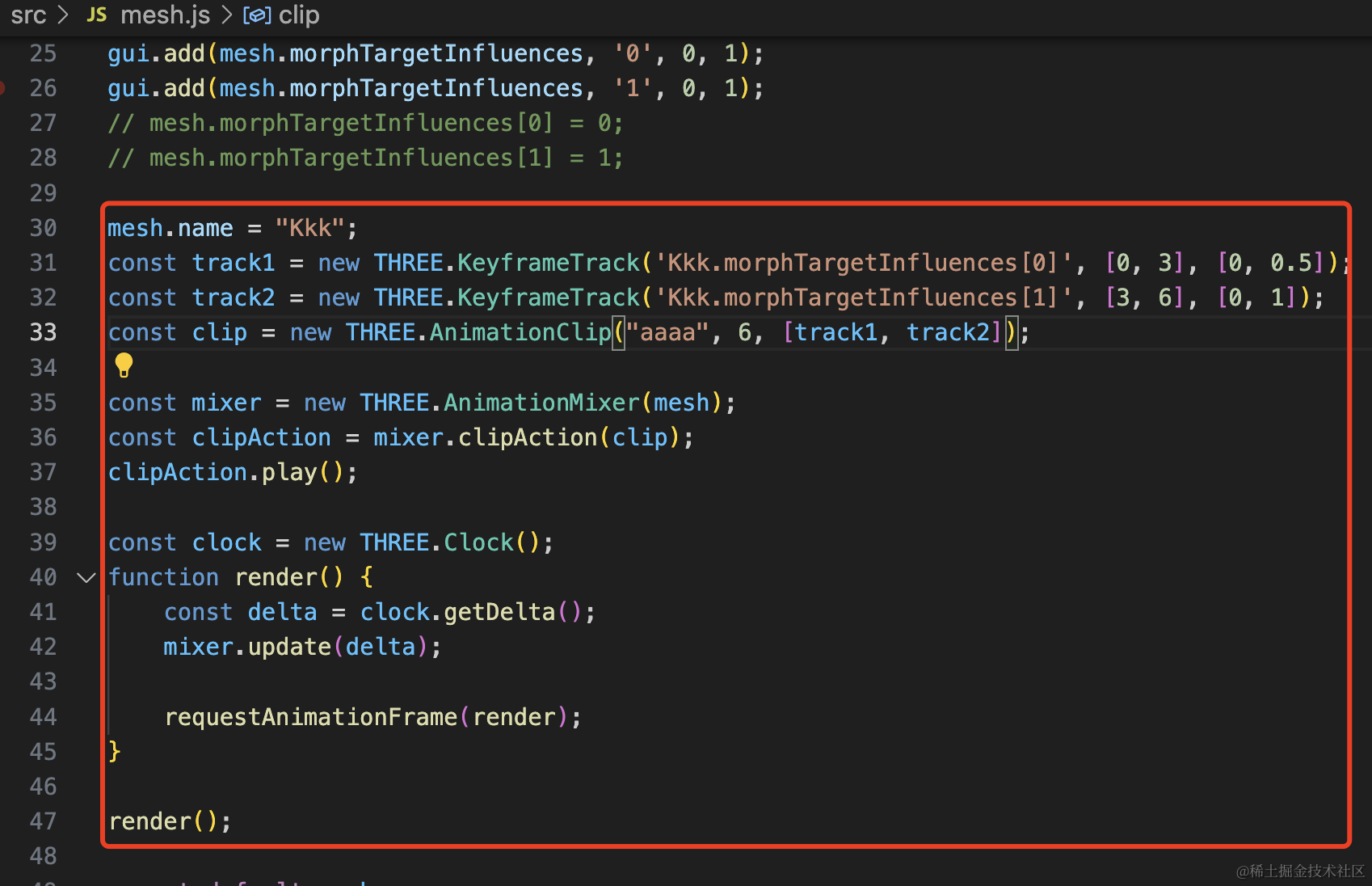Click the track1 declaration on line 31
Screen dimensions: 1372x886
[x=234, y=263]
